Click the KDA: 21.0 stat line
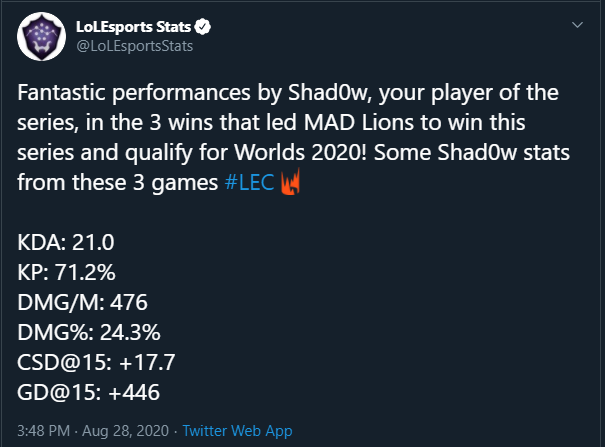This screenshot has width=605, height=447. [66, 242]
